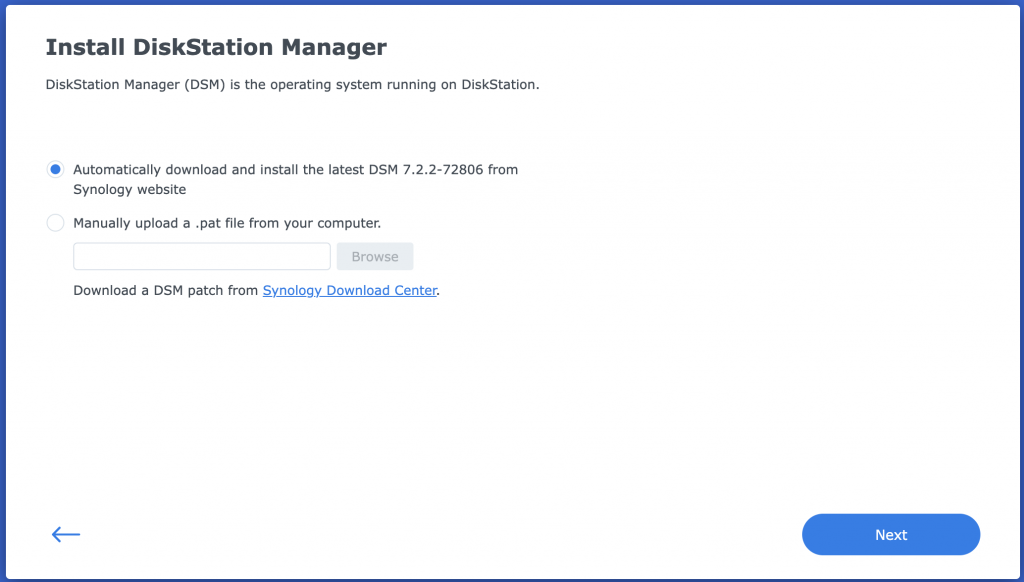Click the 'Automatically download and install' label text
Screen dimensions: 1024x582
click(x=200, y=170)
